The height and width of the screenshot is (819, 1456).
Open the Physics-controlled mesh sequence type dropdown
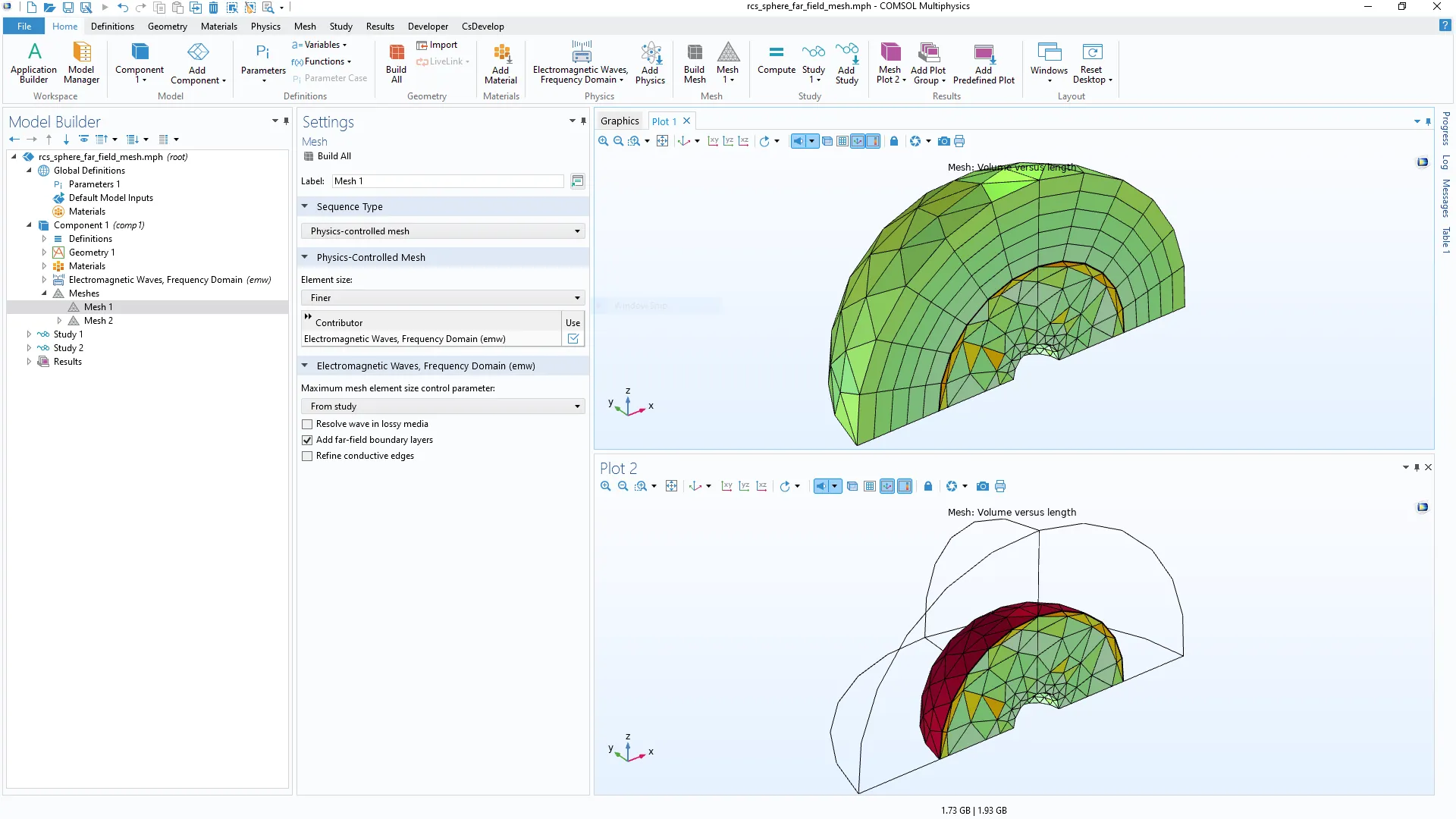point(443,231)
